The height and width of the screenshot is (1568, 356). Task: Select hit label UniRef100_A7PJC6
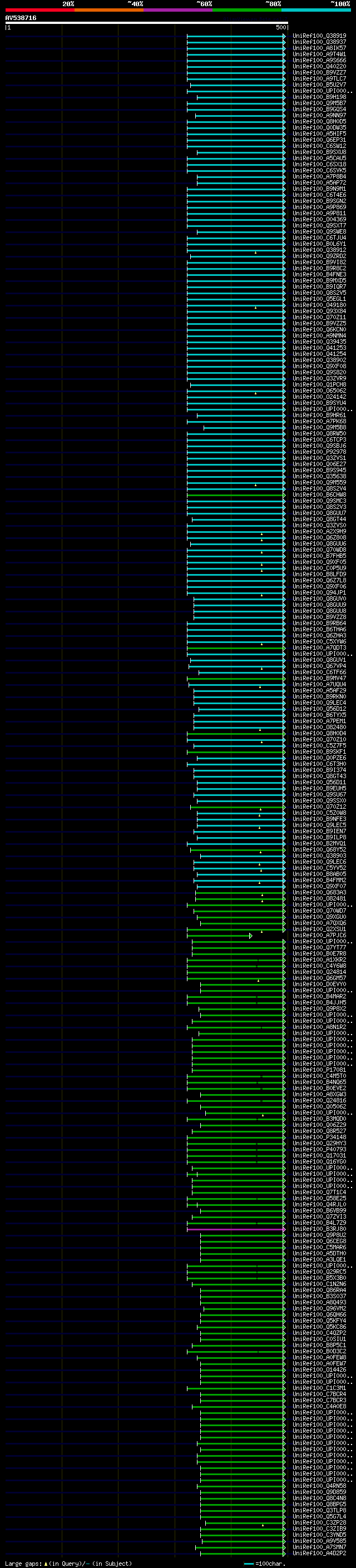319,936
